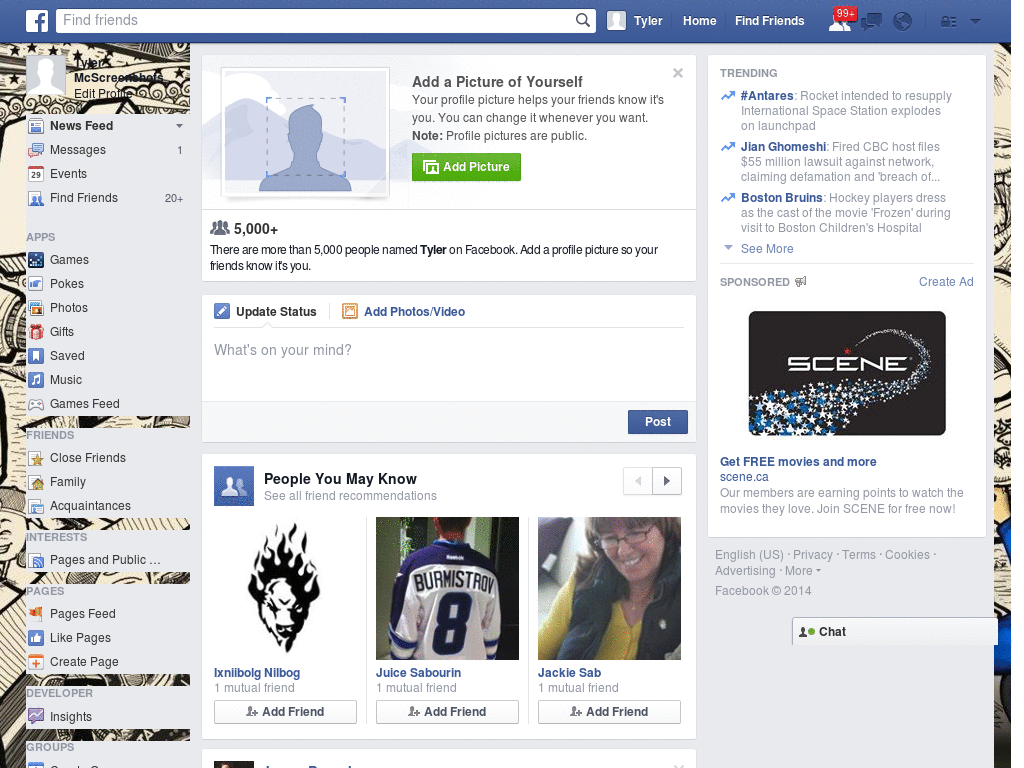Image resolution: width=1024 pixels, height=768 pixels.
Task: Add Jackie Sab as friend
Action: (609, 712)
